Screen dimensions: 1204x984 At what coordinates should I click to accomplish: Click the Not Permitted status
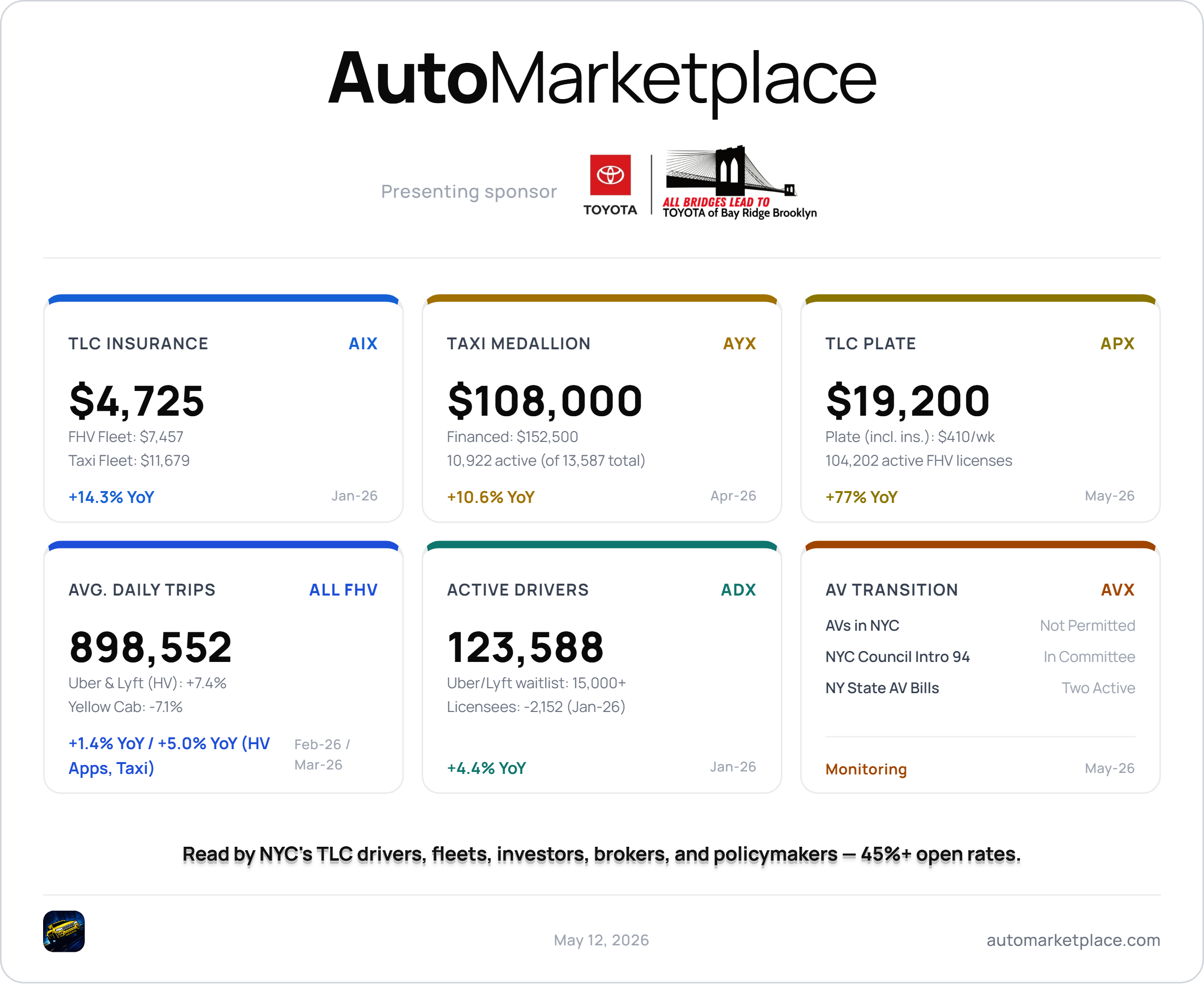[x=1087, y=625]
